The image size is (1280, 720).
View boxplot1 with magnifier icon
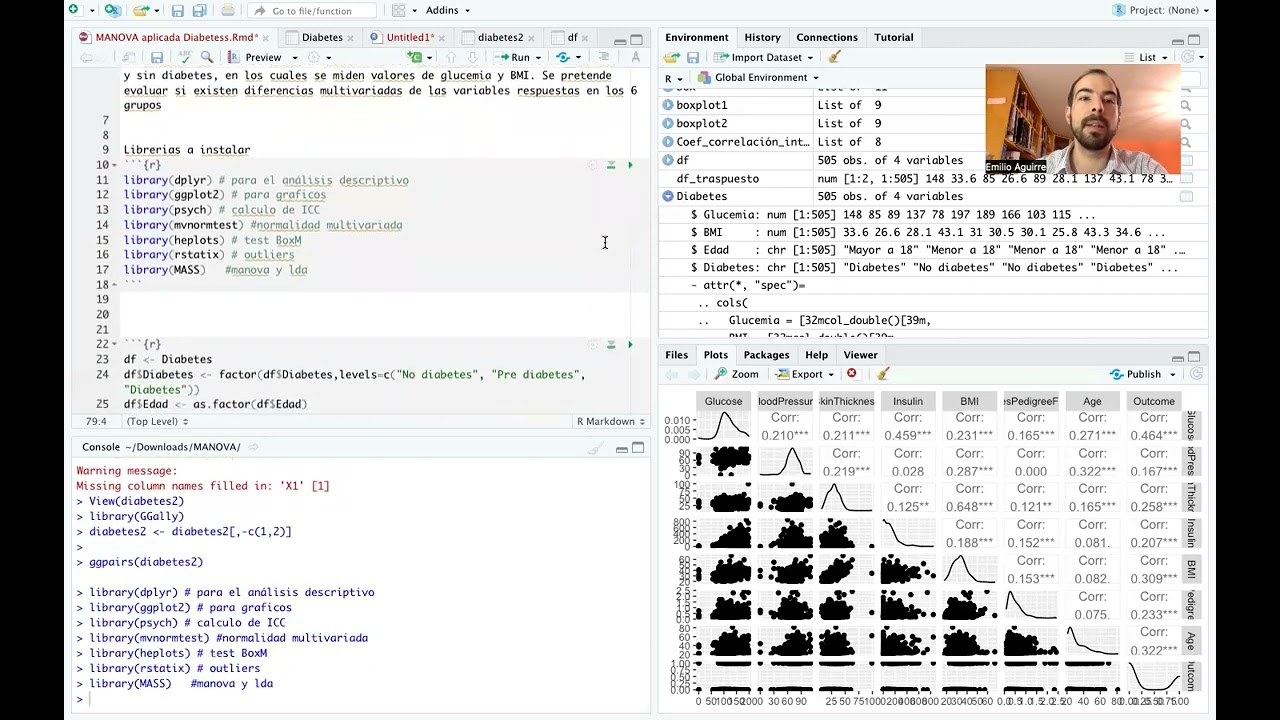coord(1186,105)
